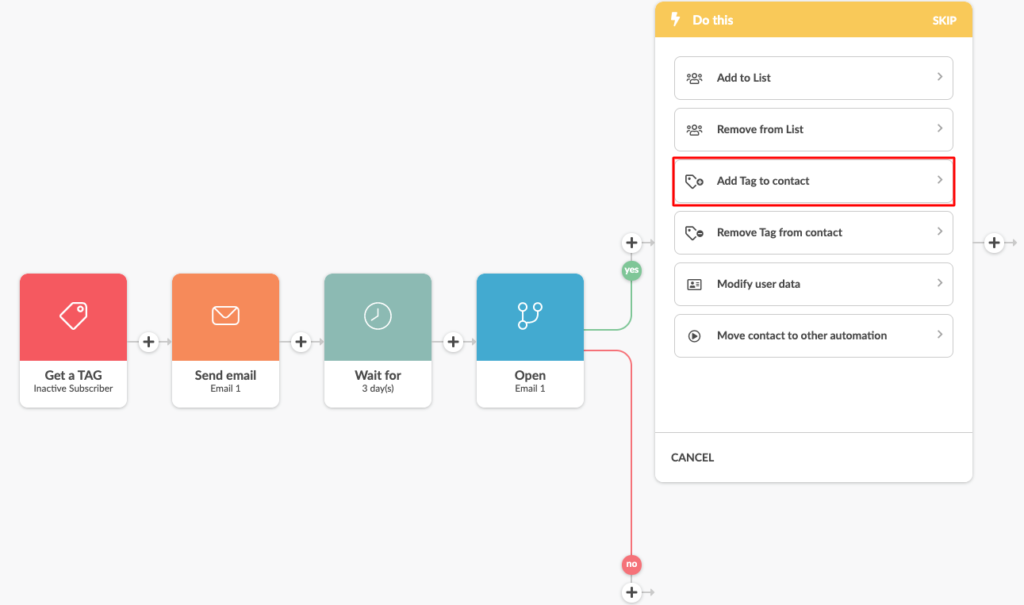Click CANCEL at the panel bottom

coord(692,457)
